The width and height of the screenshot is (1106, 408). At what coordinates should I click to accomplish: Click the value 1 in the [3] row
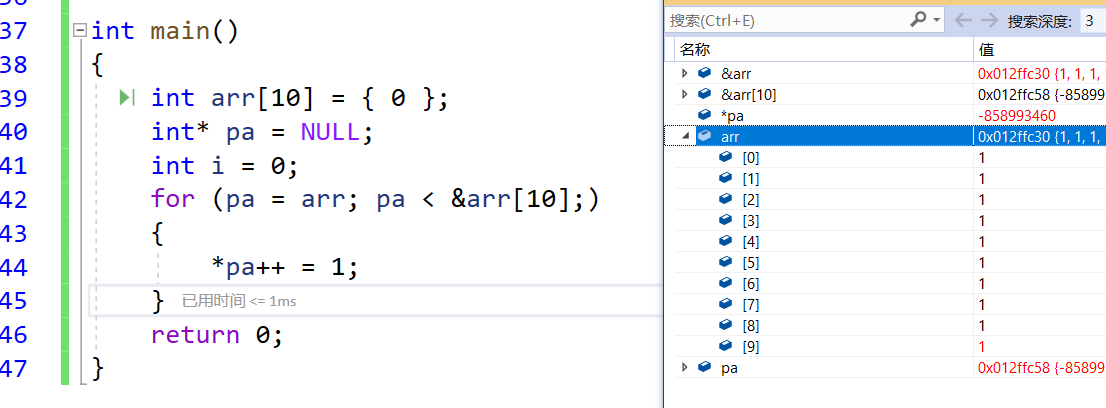click(982, 220)
